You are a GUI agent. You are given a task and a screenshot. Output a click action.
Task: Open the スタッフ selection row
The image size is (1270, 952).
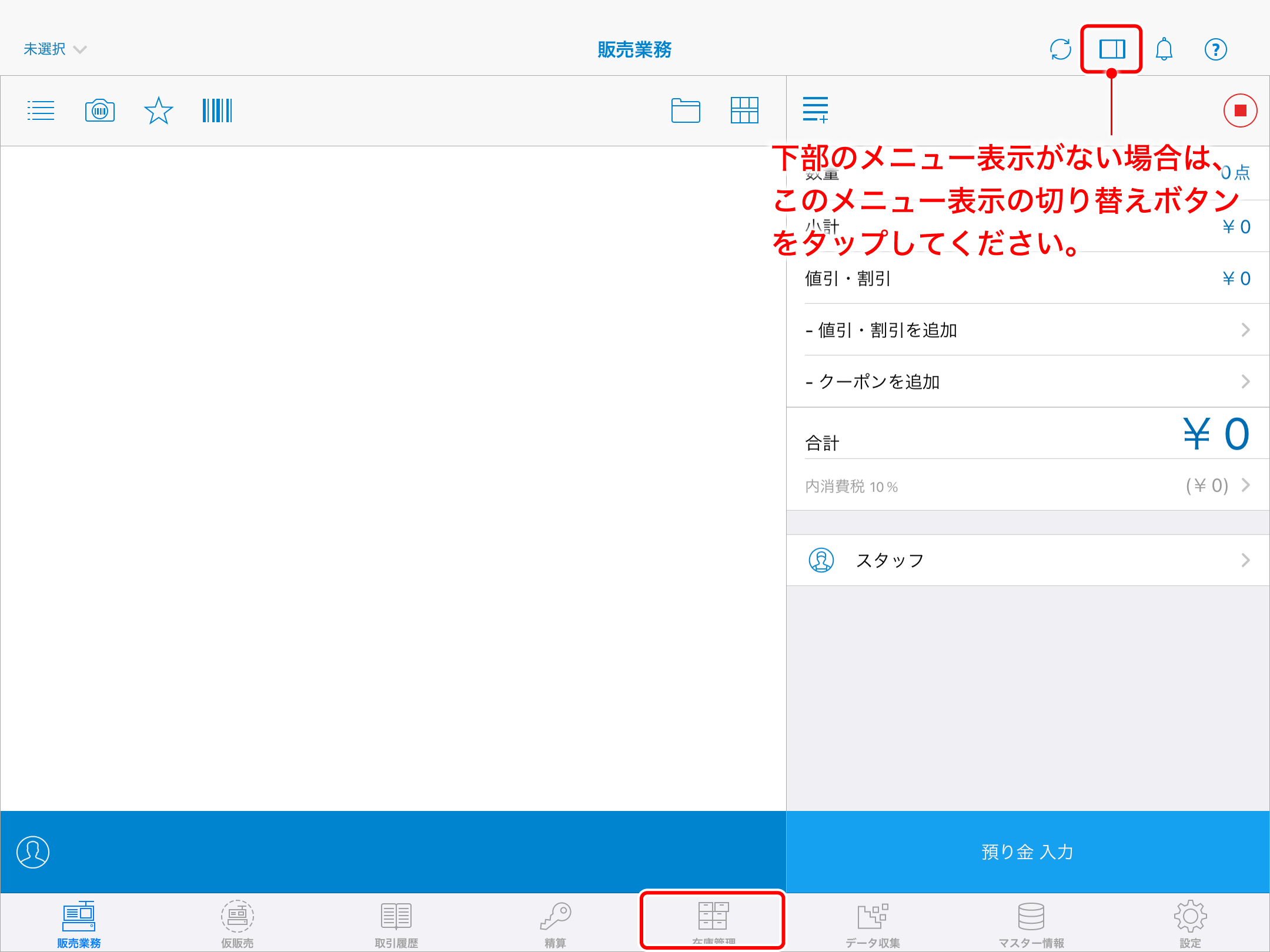1026,560
